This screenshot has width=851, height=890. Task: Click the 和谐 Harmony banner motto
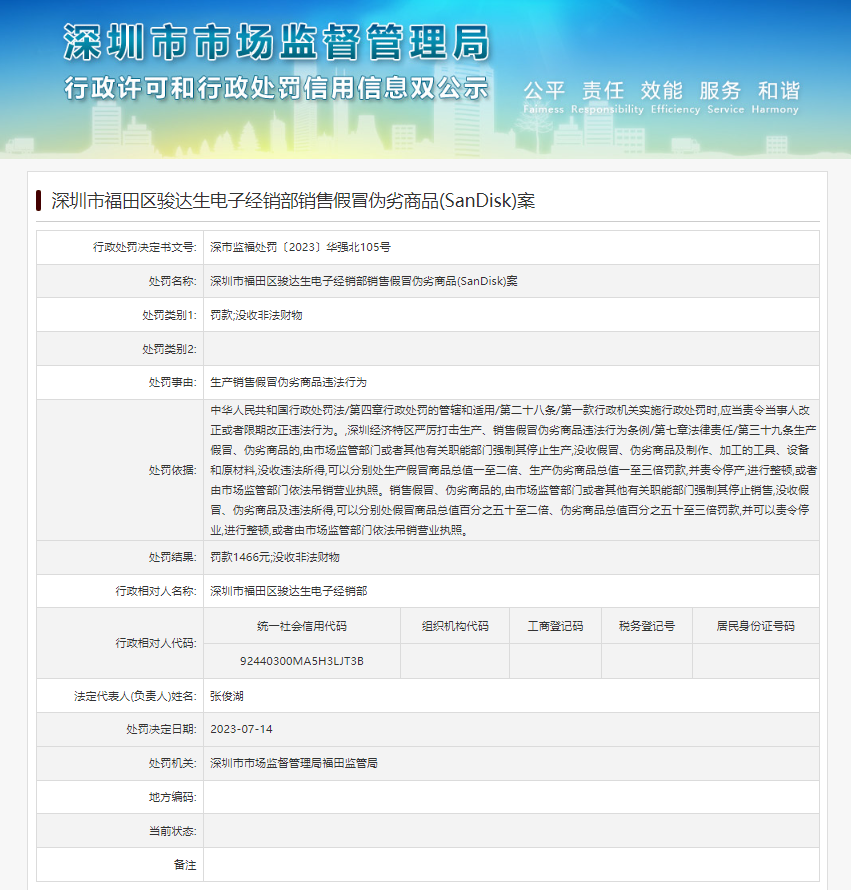775,96
